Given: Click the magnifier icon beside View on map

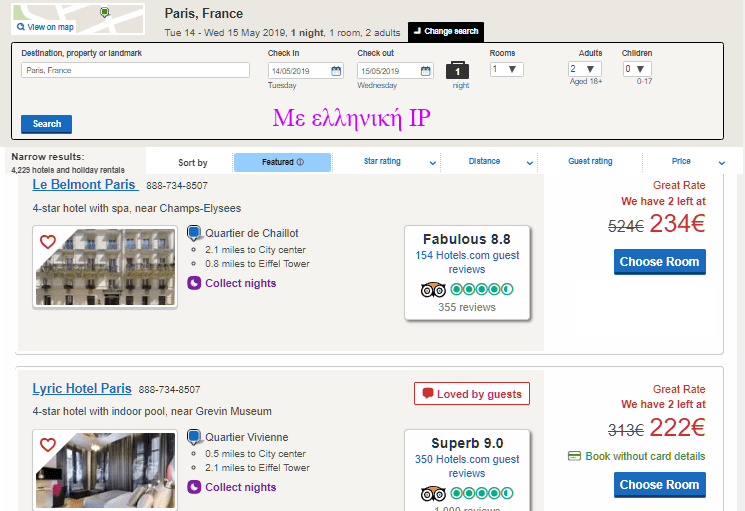Looking at the screenshot, I should coord(20,27).
